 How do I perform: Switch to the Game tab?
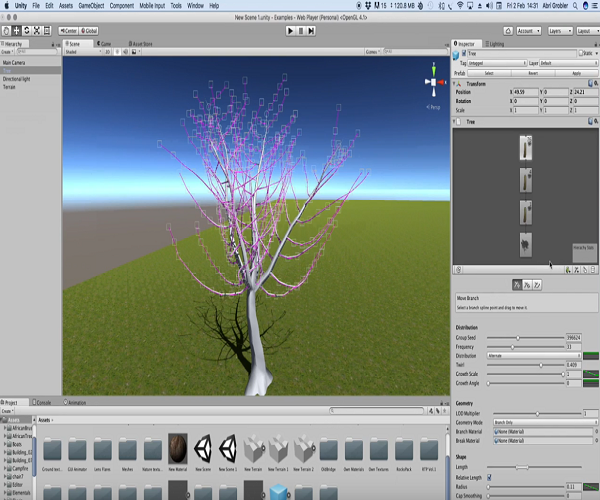[x=104, y=44]
